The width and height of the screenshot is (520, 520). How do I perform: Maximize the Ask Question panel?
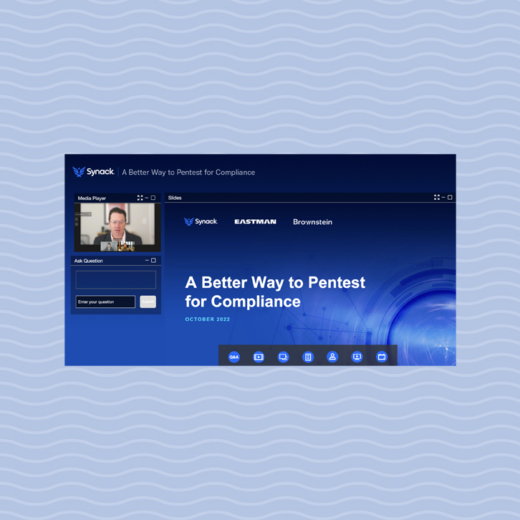(x=153, y=260)
